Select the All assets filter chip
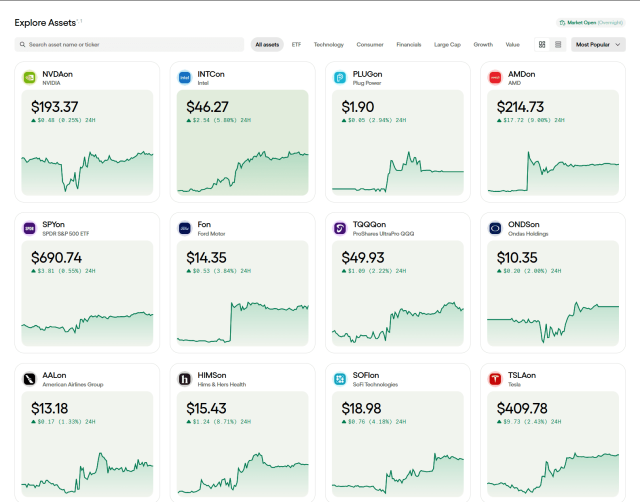 pos(267,44)
